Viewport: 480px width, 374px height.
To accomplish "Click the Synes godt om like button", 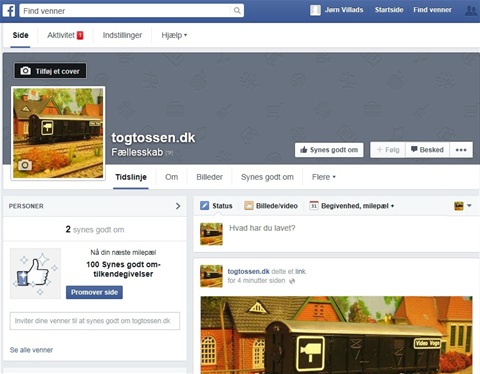I will 329,150.
